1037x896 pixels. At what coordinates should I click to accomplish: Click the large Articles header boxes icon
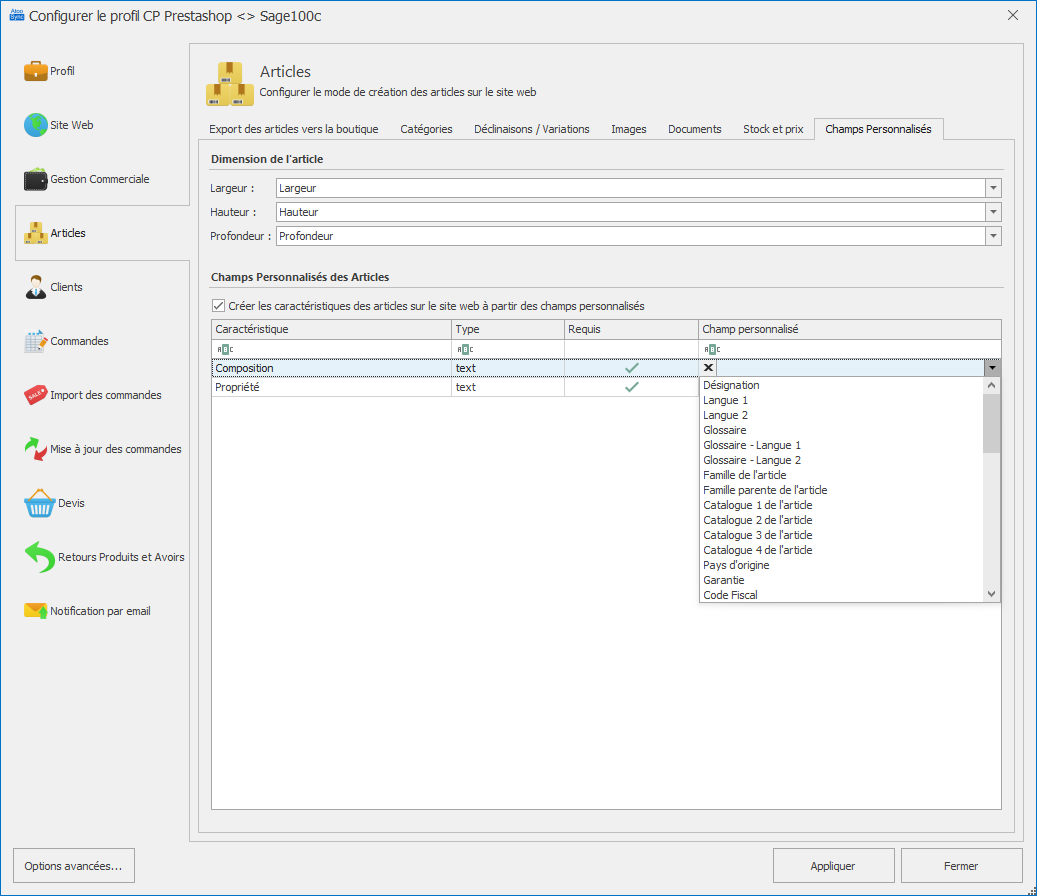[x=229, y=84]
